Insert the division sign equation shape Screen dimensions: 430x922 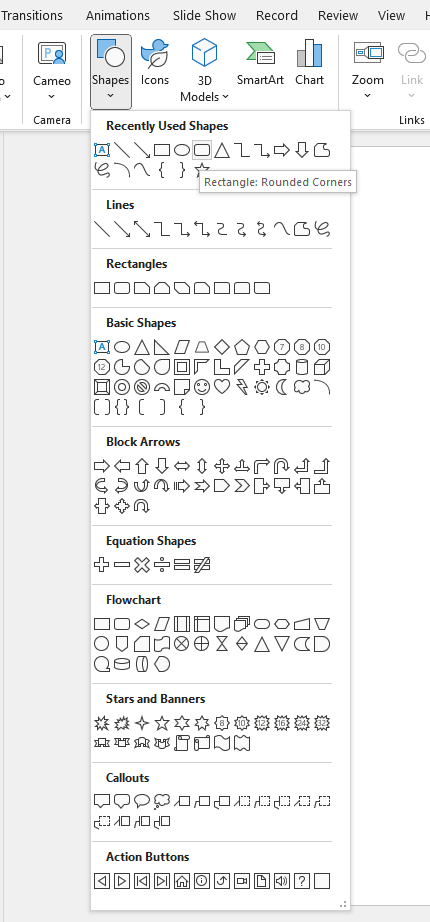[162, 565]
